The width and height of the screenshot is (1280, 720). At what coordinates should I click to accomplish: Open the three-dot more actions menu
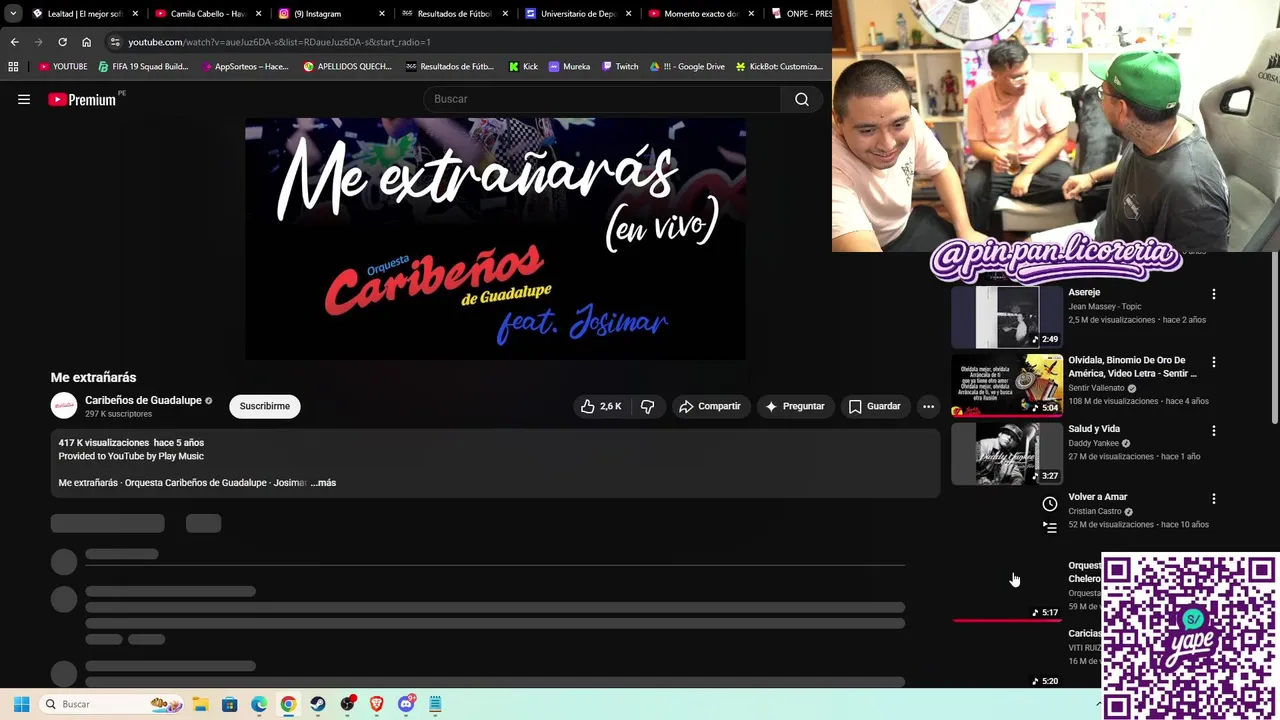[928, 406]
